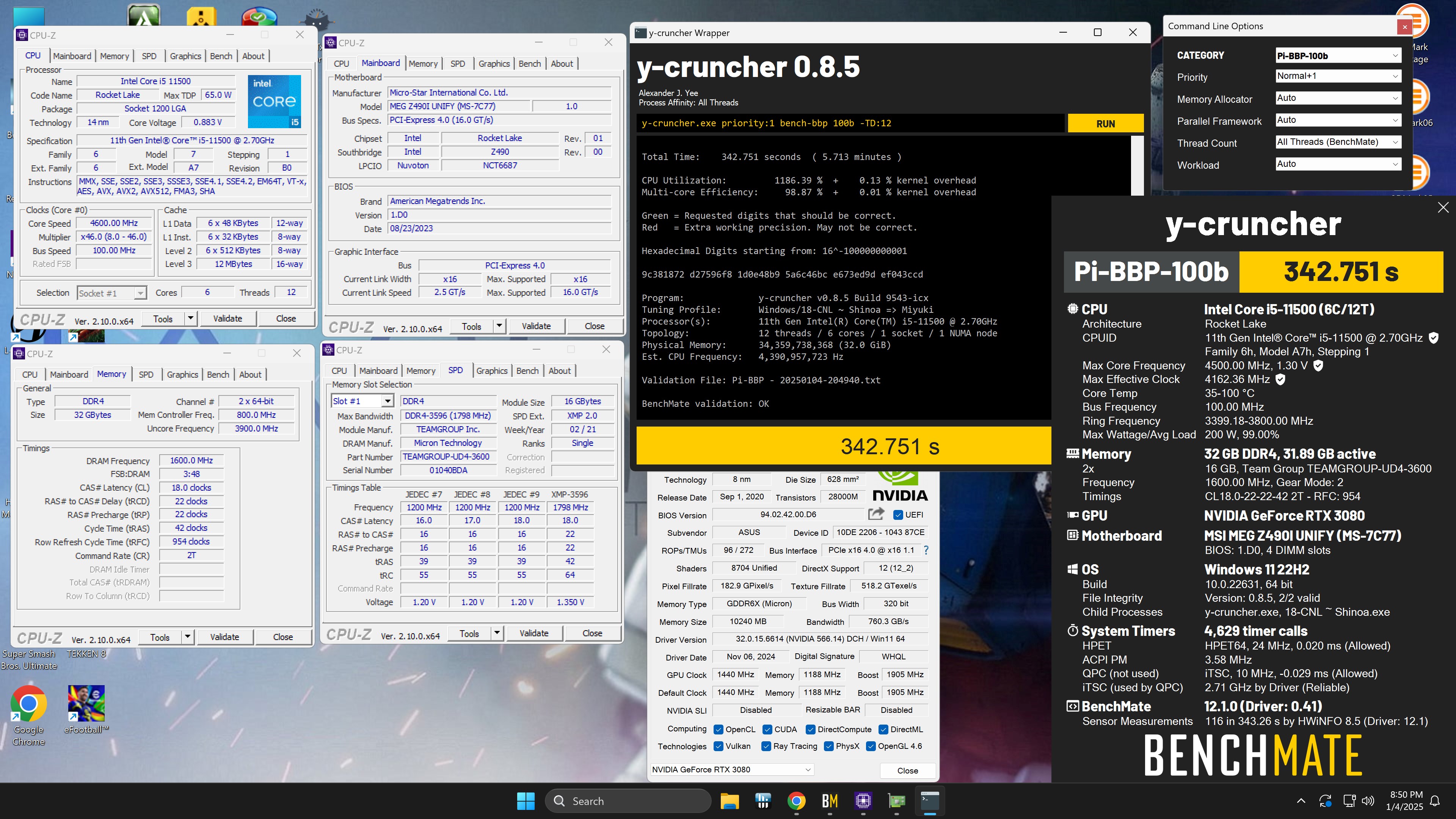Click Close in the CPU-Z Memory window
This screenshot has height=819, width=1456.
click(282, 637)
